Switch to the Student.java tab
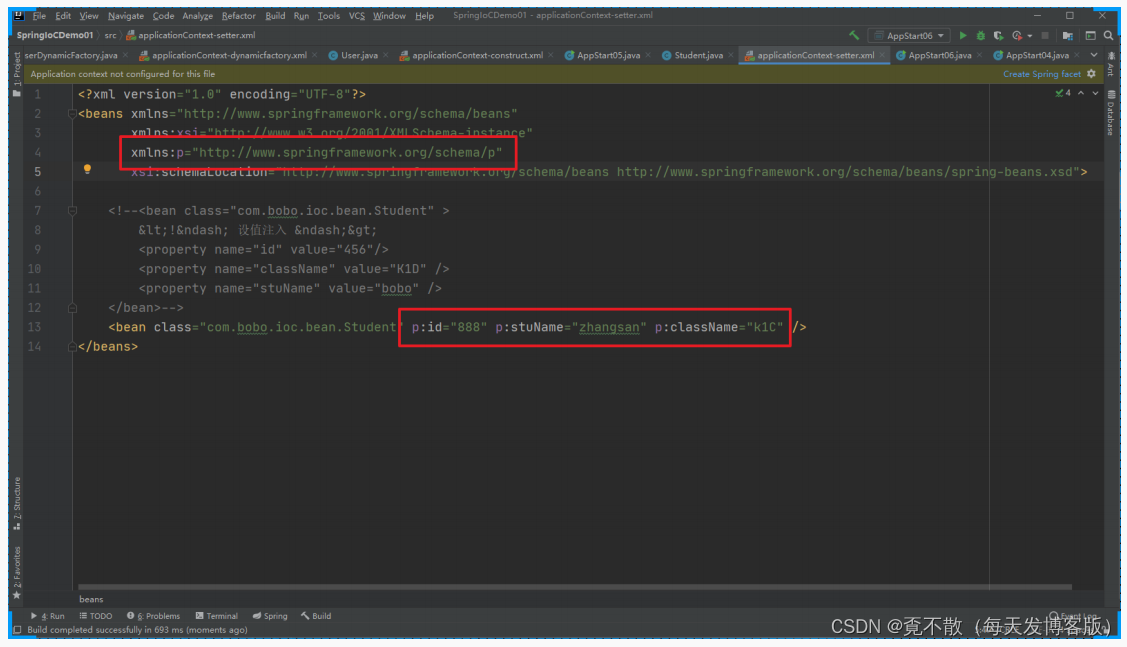This screenshot has width=1127, height=647. coord(697,55)
